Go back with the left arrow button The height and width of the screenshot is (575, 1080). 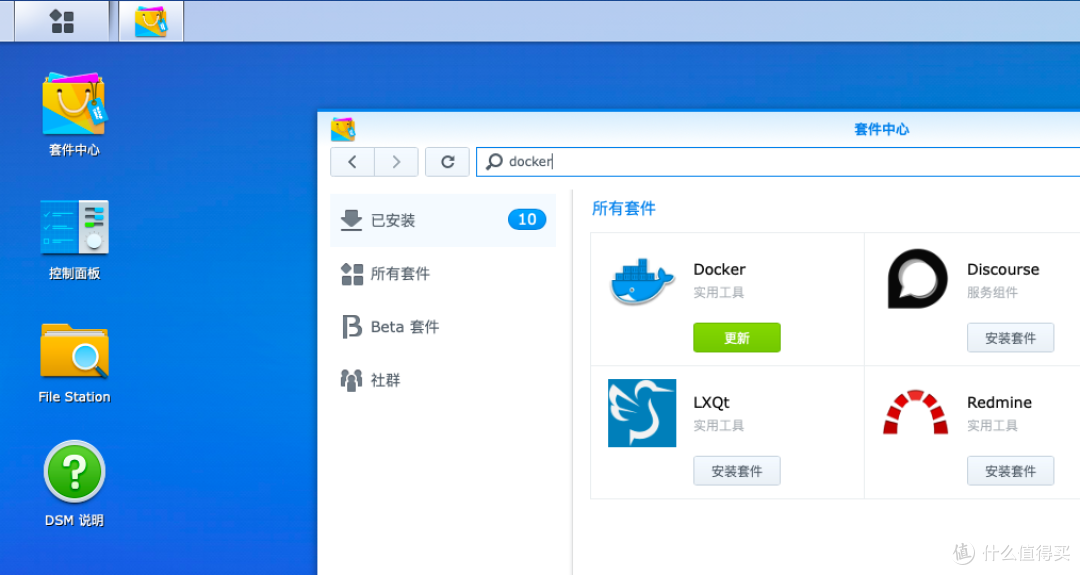tap(353, 162)
